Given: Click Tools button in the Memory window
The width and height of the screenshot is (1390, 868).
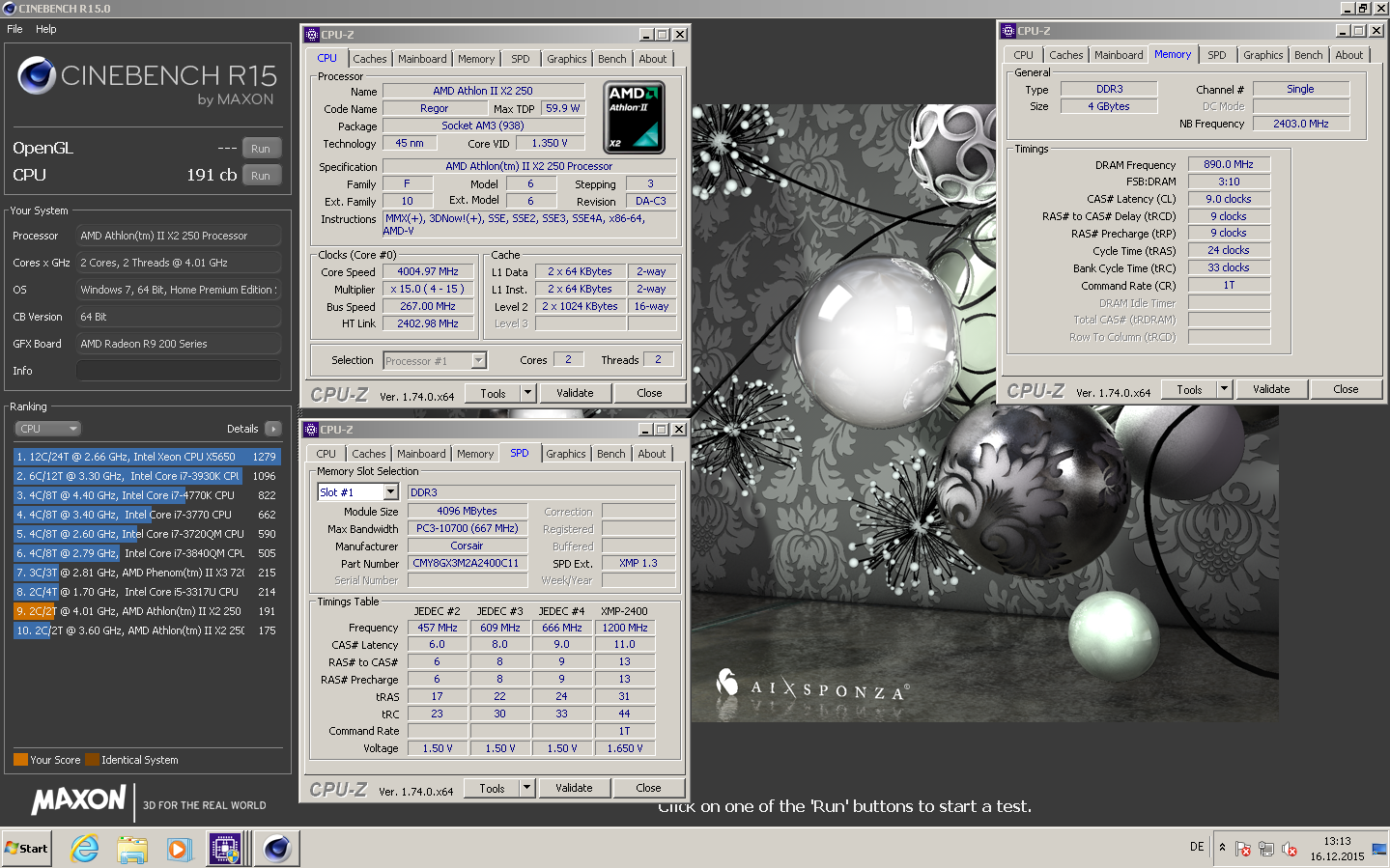Looking at the screenshot, I should click(1189, 389).
